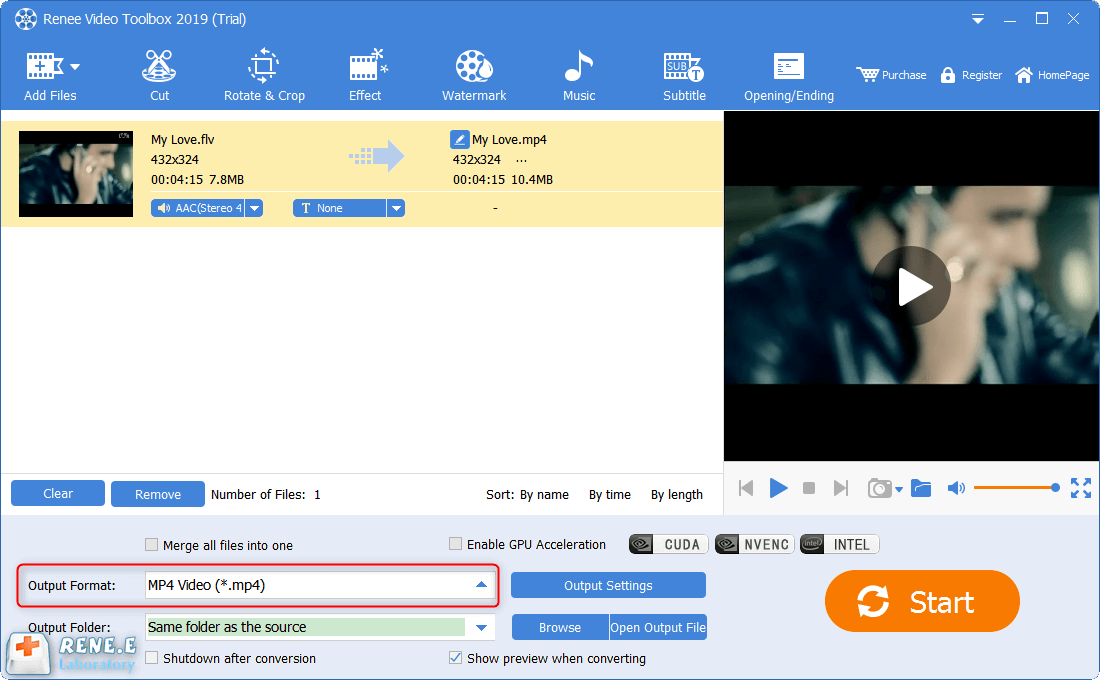Open the Music tool
Screen dimensions: 1100x680
[x=579, y=76]
